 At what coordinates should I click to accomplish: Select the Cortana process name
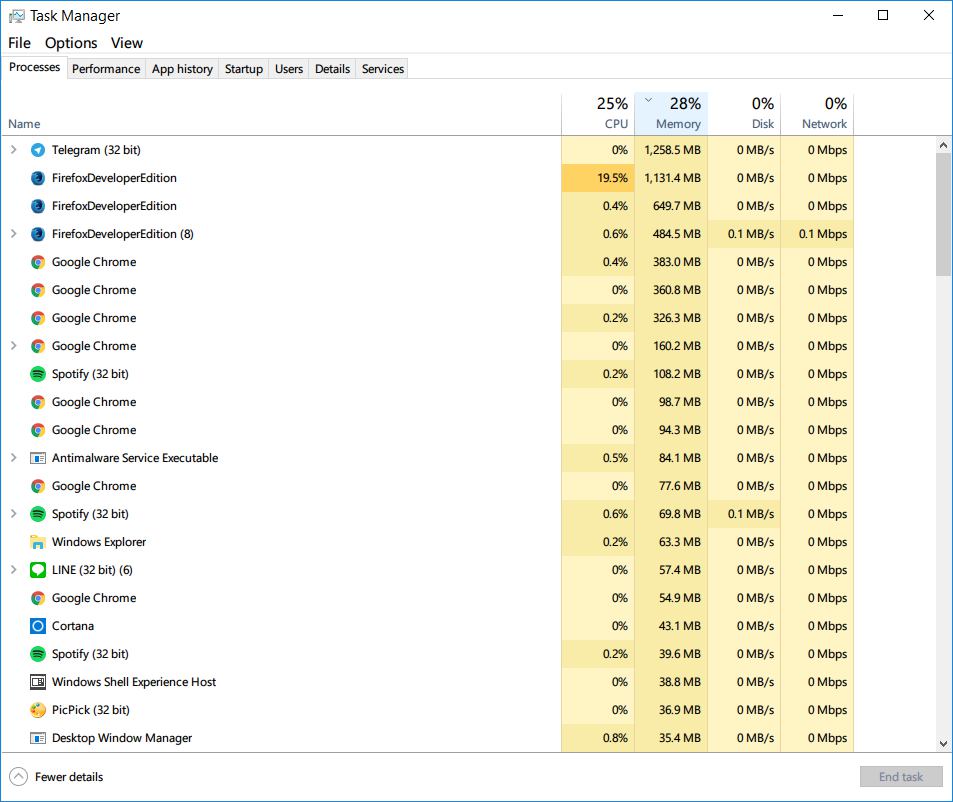73,626
